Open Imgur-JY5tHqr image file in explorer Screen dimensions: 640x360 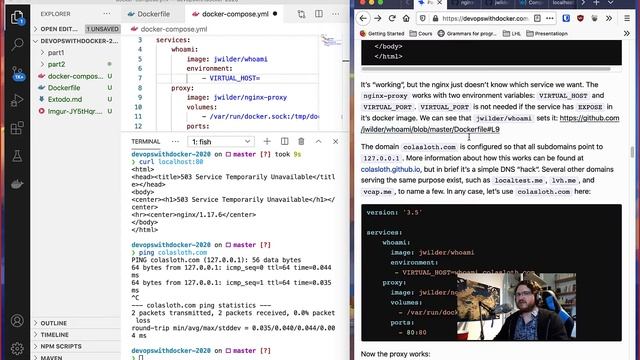click(x=76, y=111)
